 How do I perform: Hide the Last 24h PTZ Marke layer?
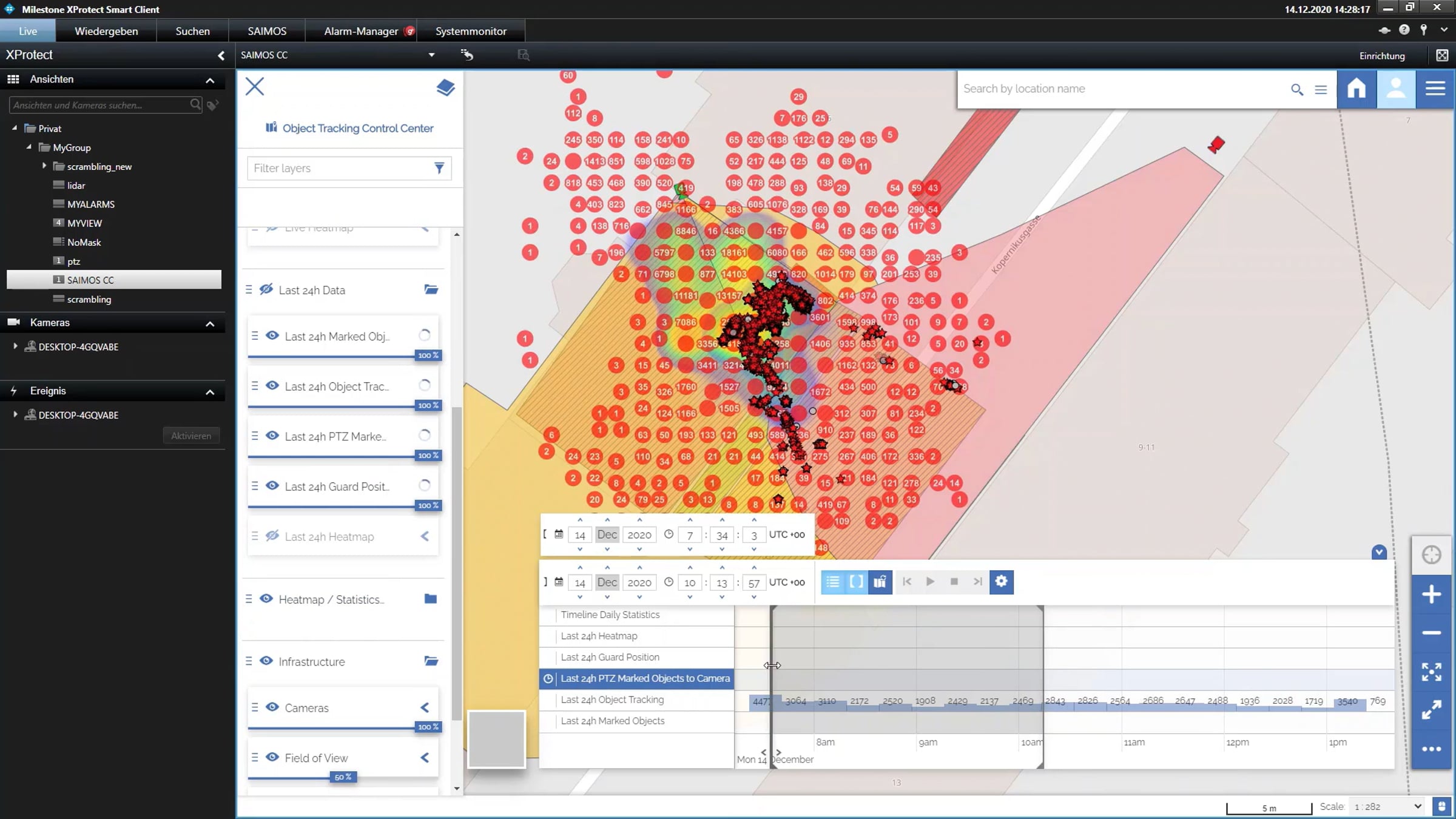pos(272,436)
